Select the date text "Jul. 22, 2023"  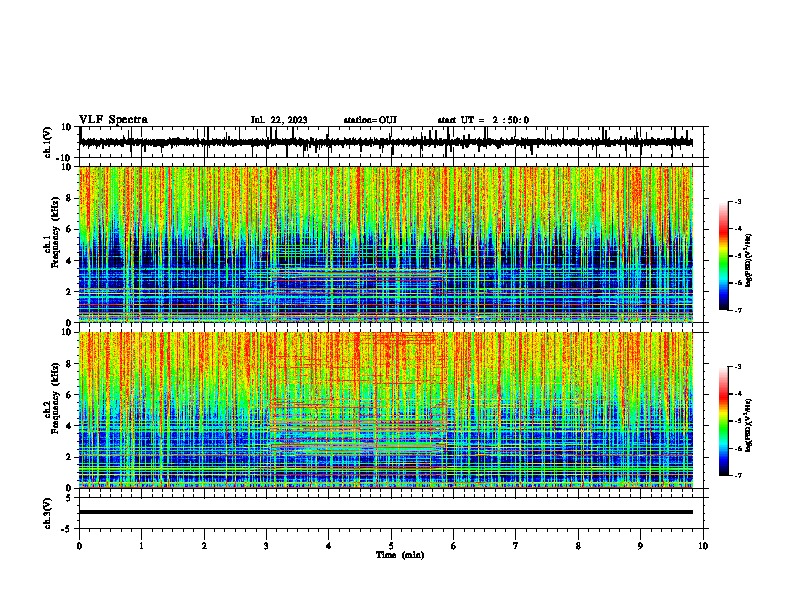click(x=279, y=120)
